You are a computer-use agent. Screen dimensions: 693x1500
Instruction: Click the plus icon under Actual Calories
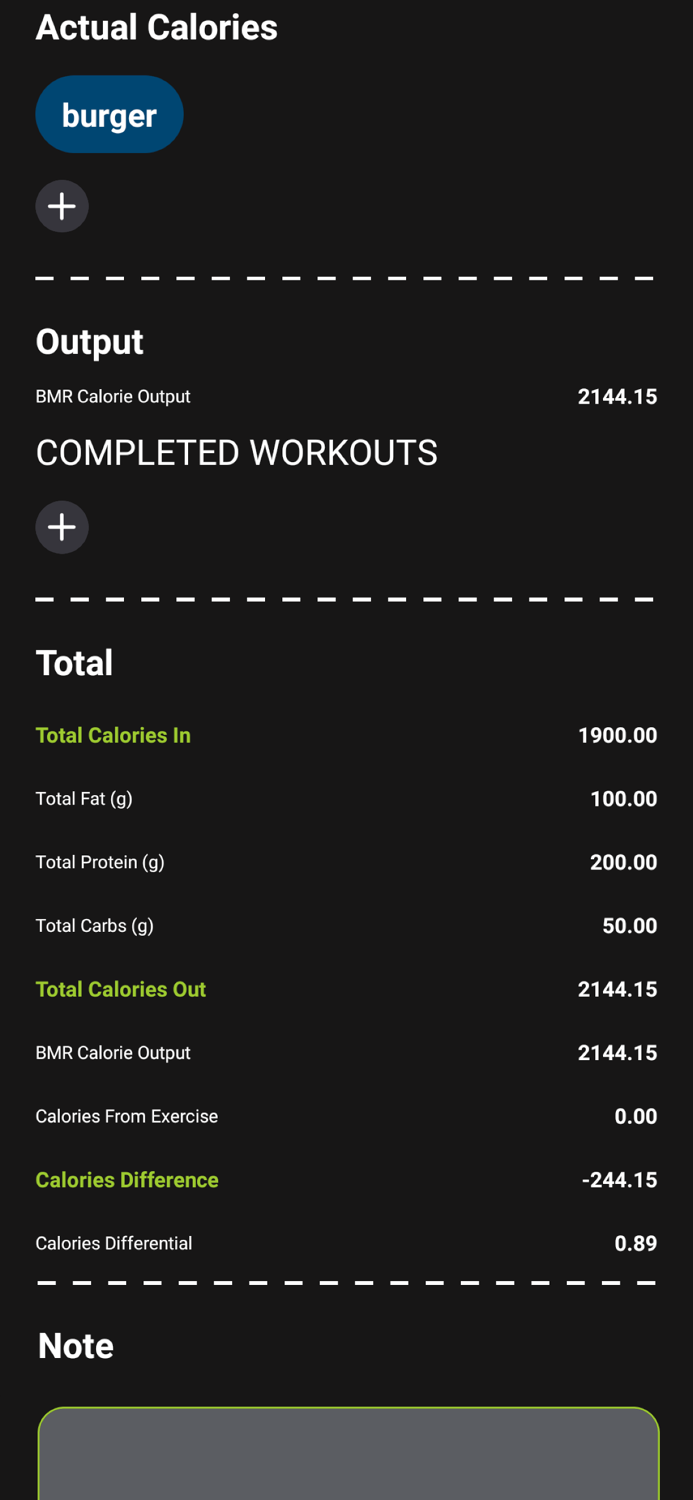(62, 206)
